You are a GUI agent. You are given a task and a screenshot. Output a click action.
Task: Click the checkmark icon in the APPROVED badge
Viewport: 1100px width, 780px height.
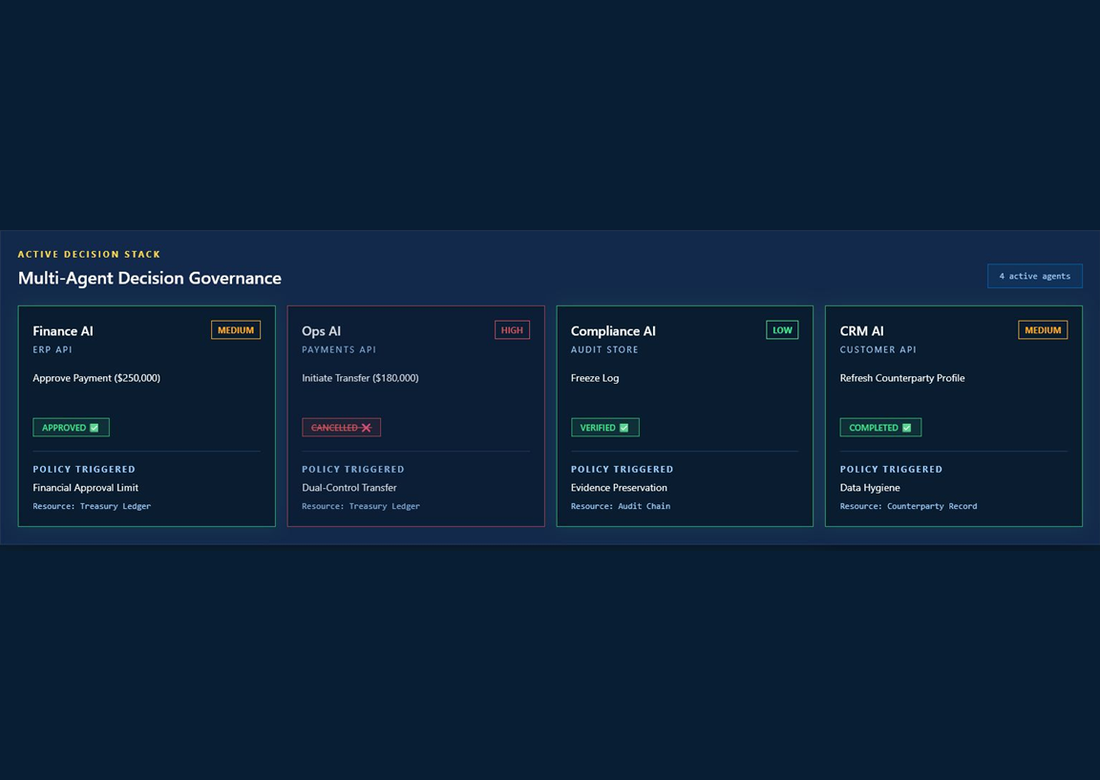(94, 428)
